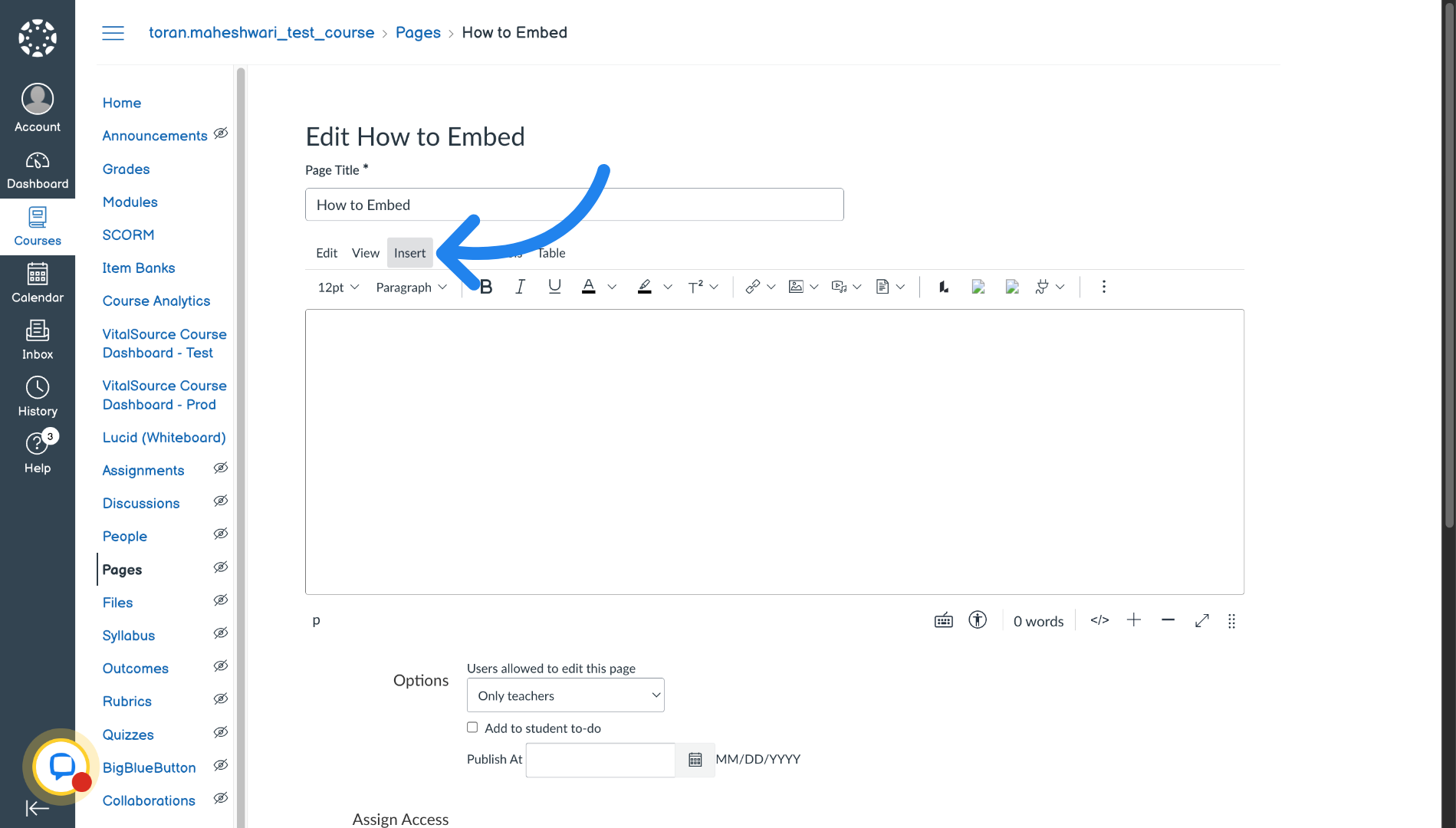Go to Pages breadcrumb link
The height and width of the screenshot is (828, 1456).
(418, 33)
